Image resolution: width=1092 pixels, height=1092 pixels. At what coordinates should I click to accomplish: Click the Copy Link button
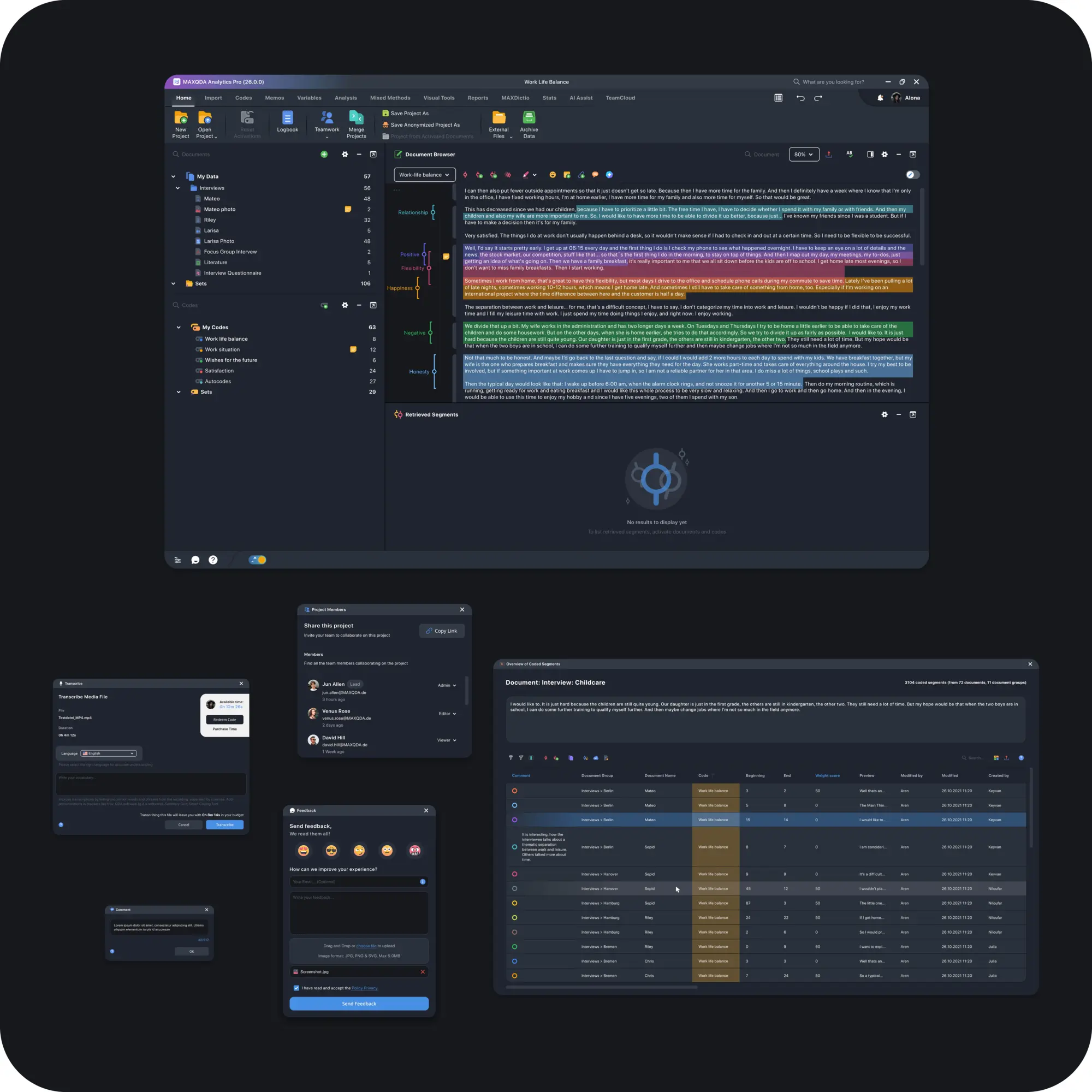tap(441, 631)
